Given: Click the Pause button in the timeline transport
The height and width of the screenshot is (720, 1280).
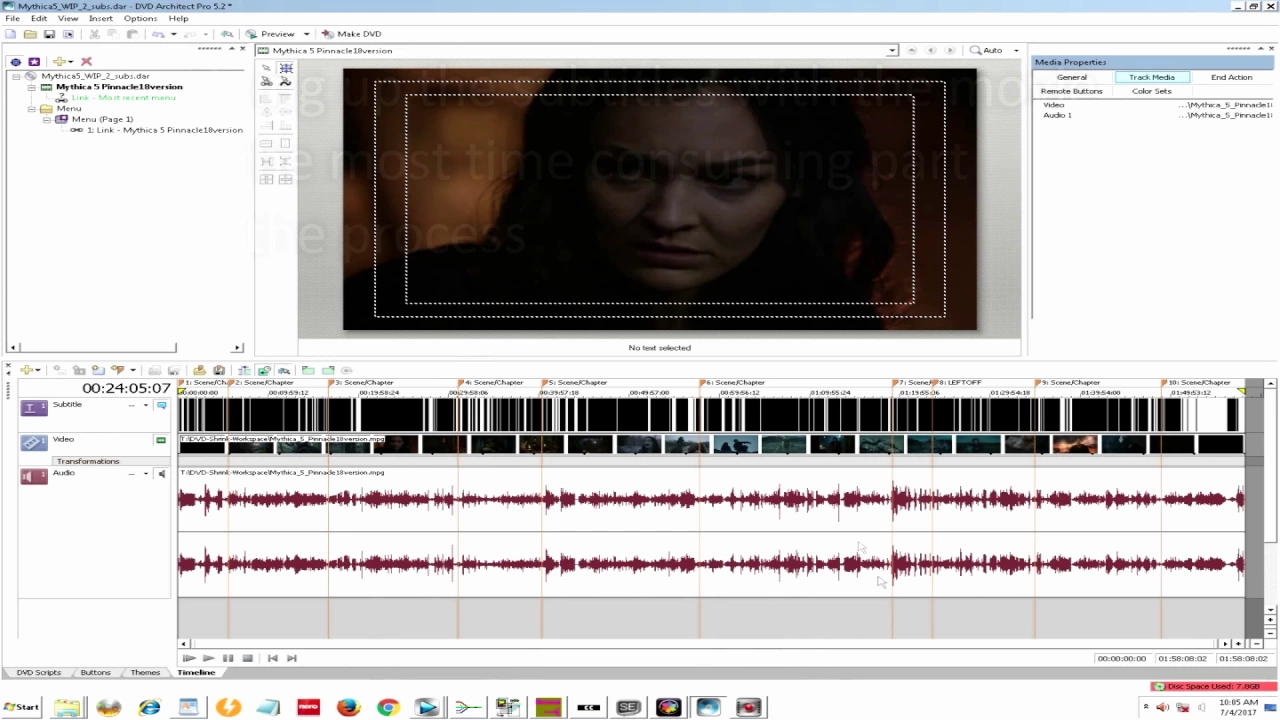Looking at the screenshot, I should 228,658.
